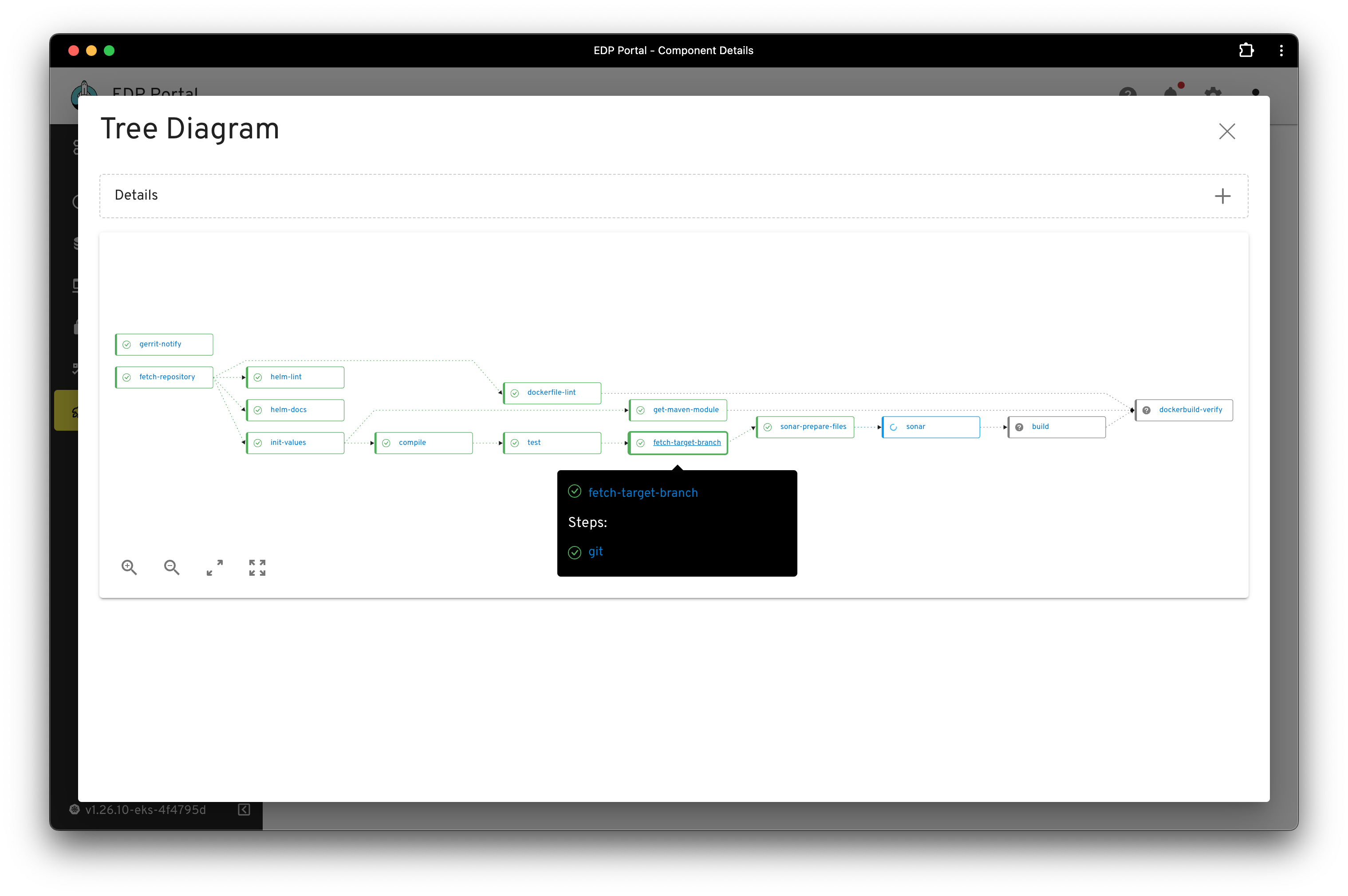The width and height of the screenshot is (1348, 896).
Task: Open the git step link
Action: pos(595,551)
